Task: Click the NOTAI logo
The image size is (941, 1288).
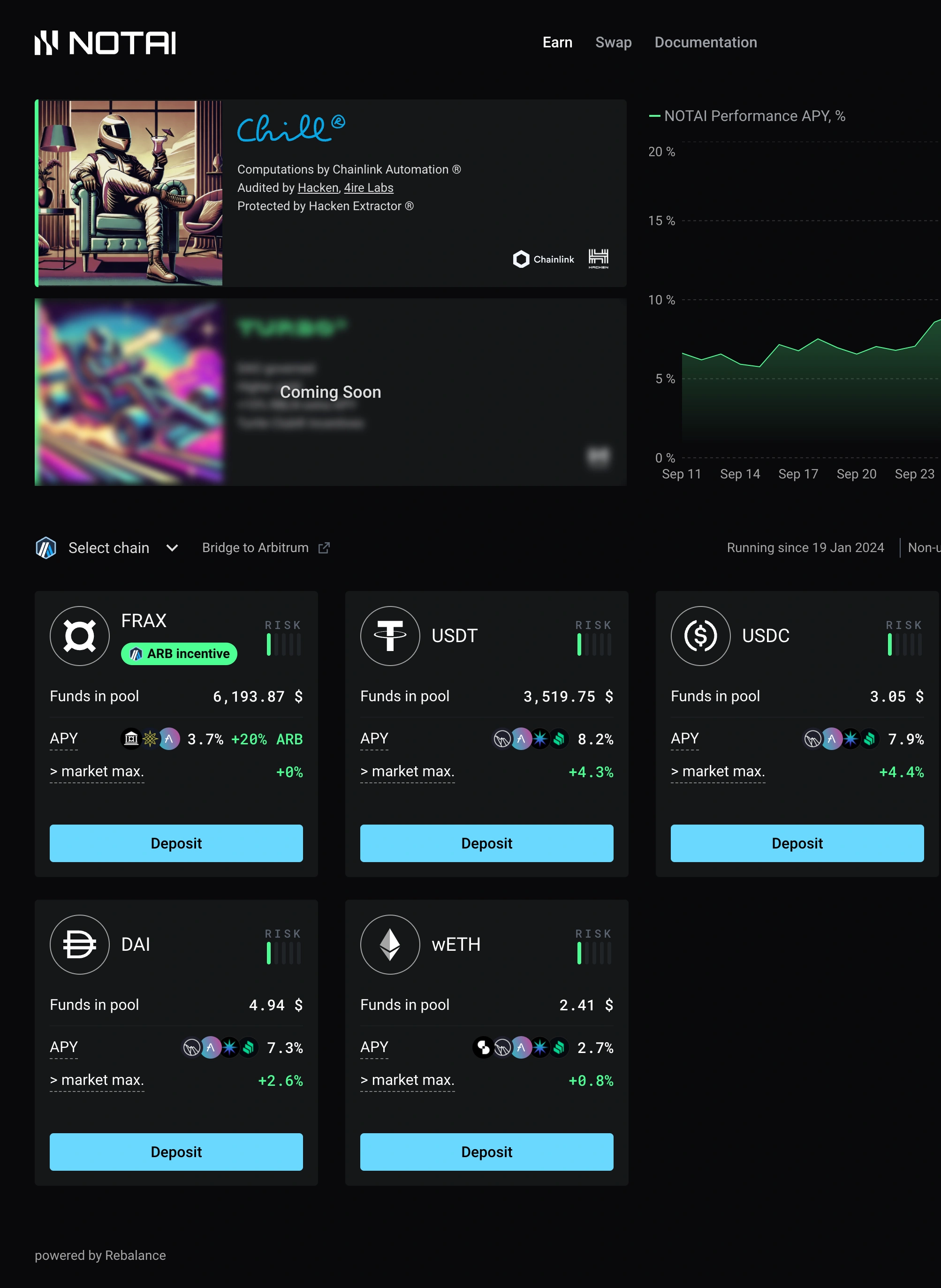Action: pyautogui.click(x=106, y=43)
